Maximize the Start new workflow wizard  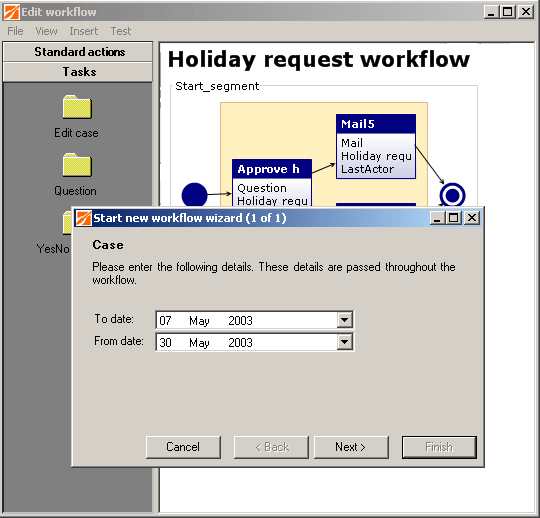(454, 218)
